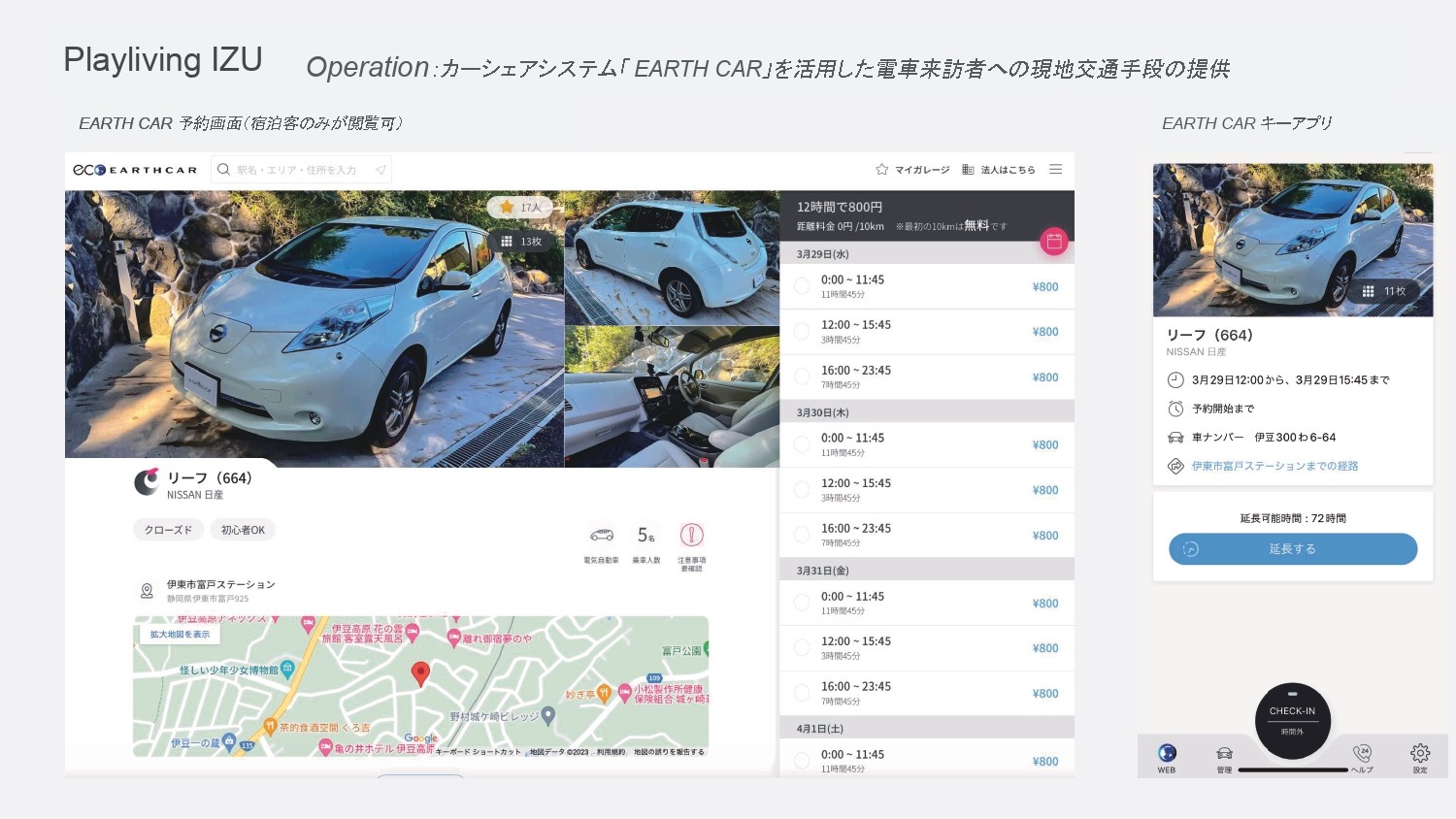This screenshot has height=819, width=1456.
Task: Click the EARTHCAR logo
Action: pyautogui.click(x=135, y=170)
